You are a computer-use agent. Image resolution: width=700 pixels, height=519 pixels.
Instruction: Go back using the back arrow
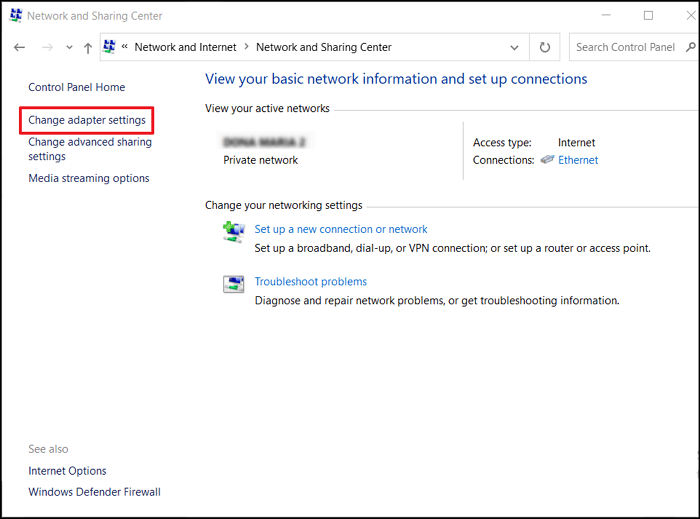[x=19, y=47]
